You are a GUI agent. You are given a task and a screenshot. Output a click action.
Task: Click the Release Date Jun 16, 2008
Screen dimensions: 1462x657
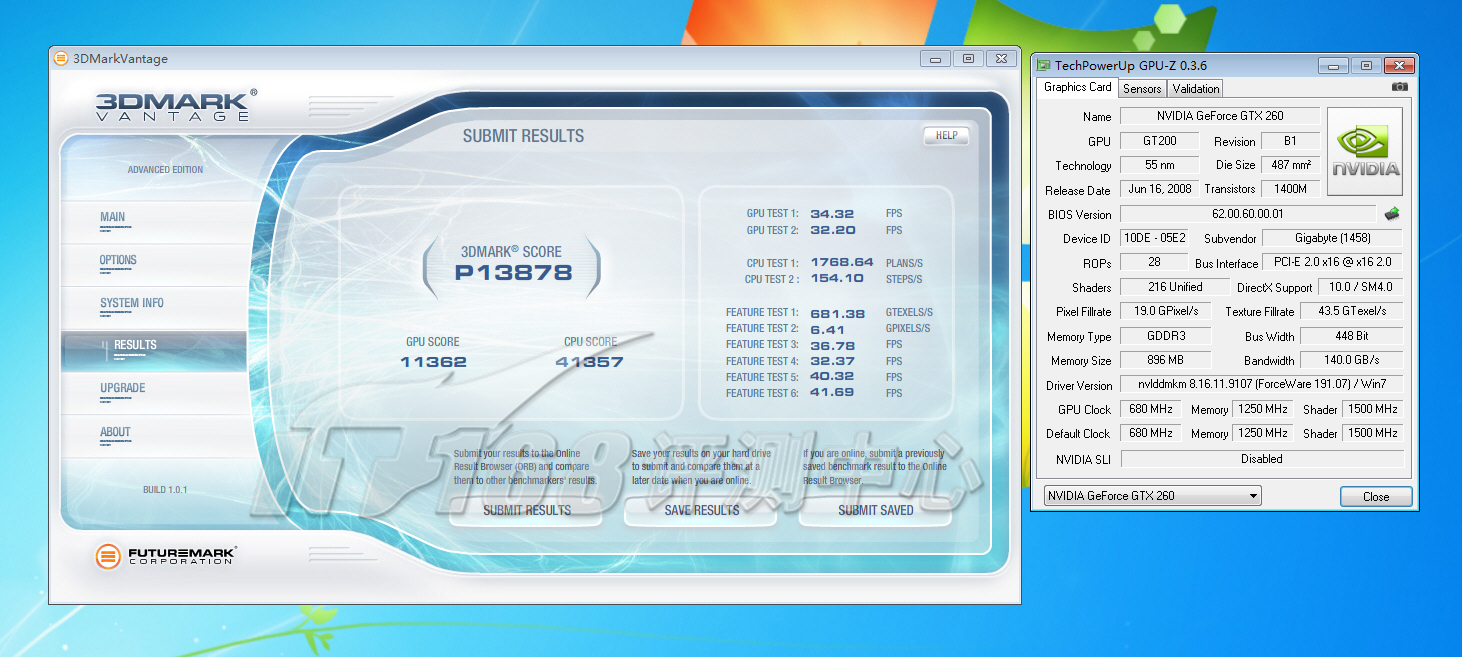pyautogui.click(x=1159, y=189)
